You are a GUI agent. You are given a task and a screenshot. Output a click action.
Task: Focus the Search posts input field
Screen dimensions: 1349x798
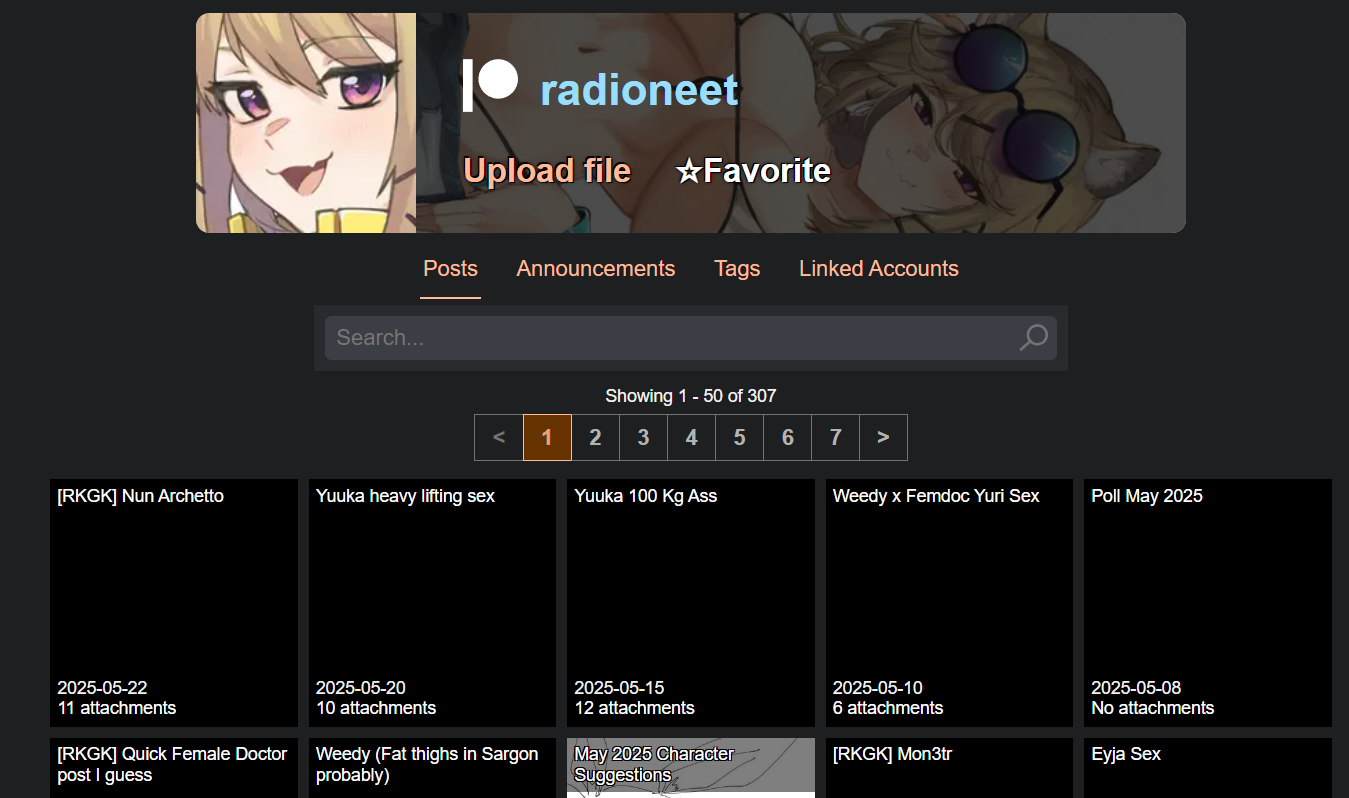pos(670,338)
